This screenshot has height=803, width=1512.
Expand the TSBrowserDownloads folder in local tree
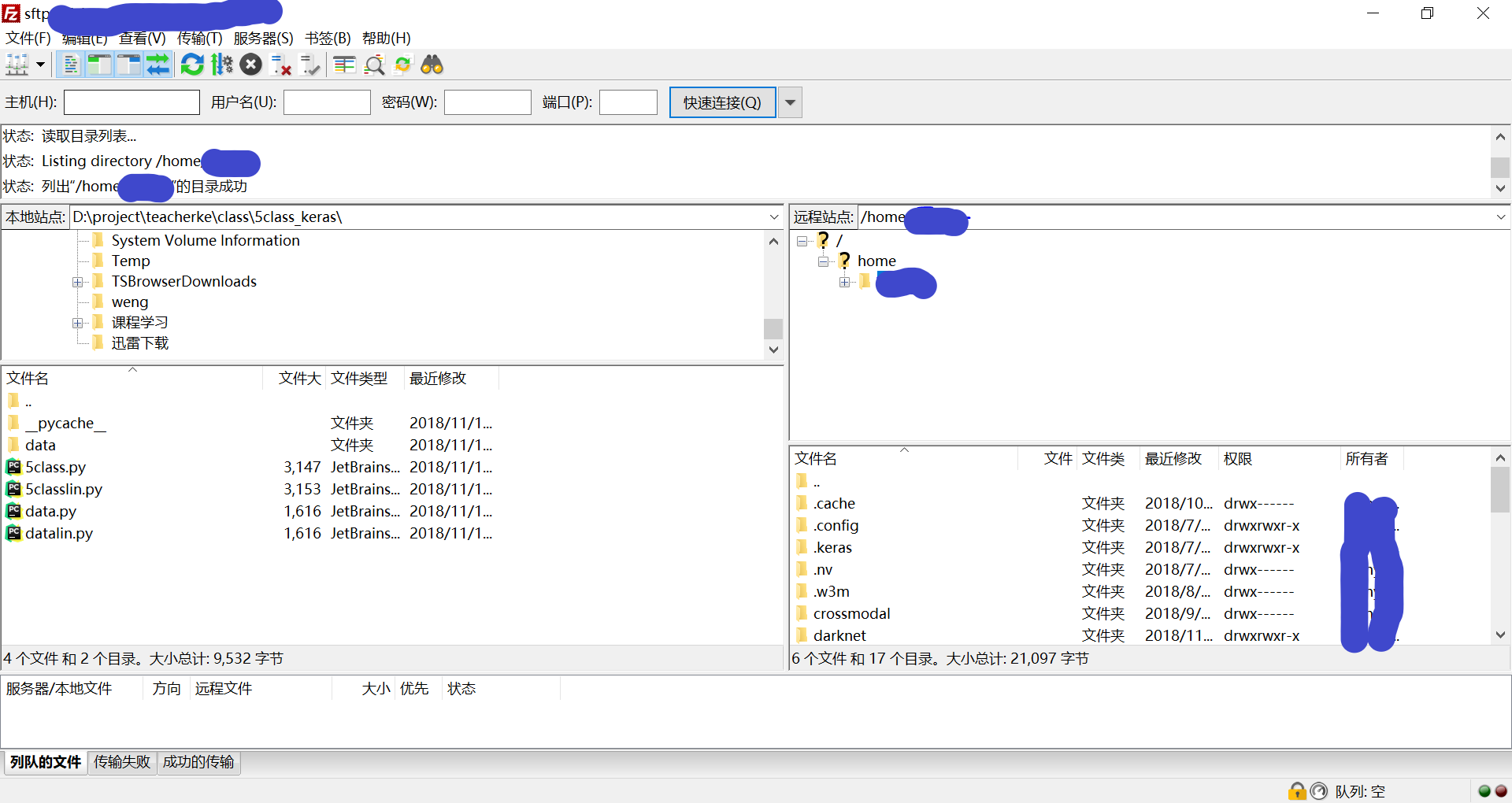coord(76,282)
